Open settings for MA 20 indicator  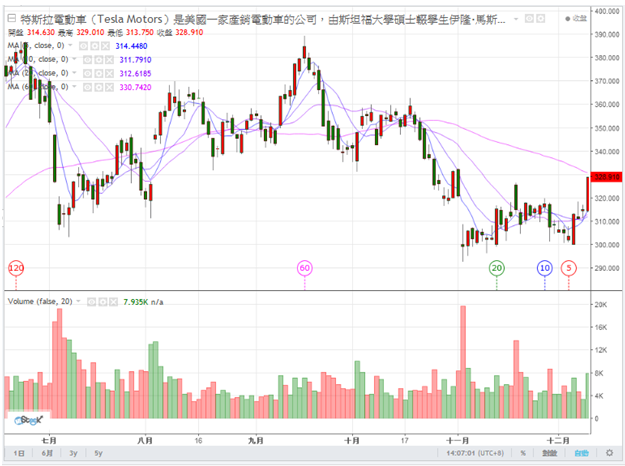[98, 74]
